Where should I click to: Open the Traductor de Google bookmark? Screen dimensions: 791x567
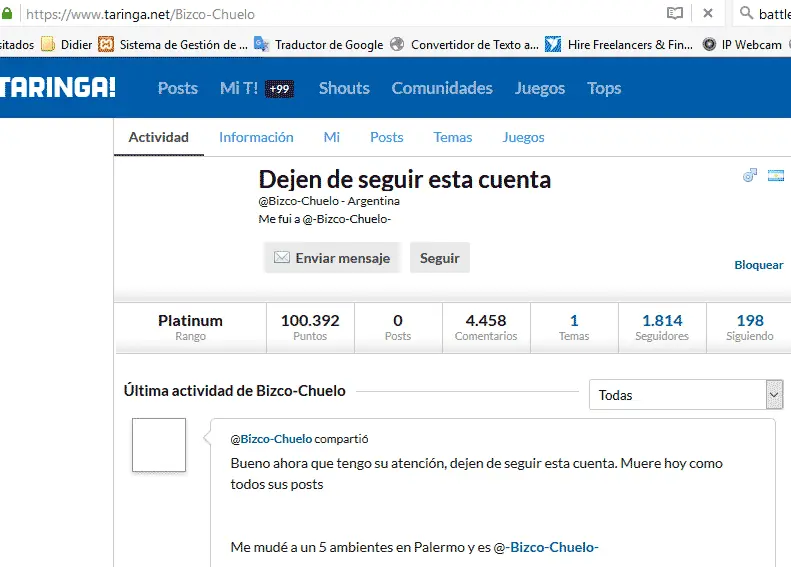pyautogui.click(x=319, y=44)
